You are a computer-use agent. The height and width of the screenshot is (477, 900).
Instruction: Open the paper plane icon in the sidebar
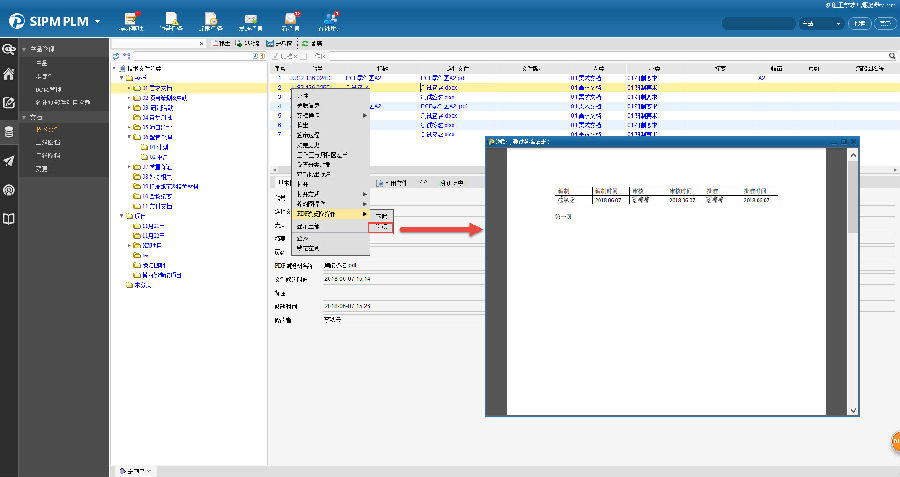pos(9,161)
